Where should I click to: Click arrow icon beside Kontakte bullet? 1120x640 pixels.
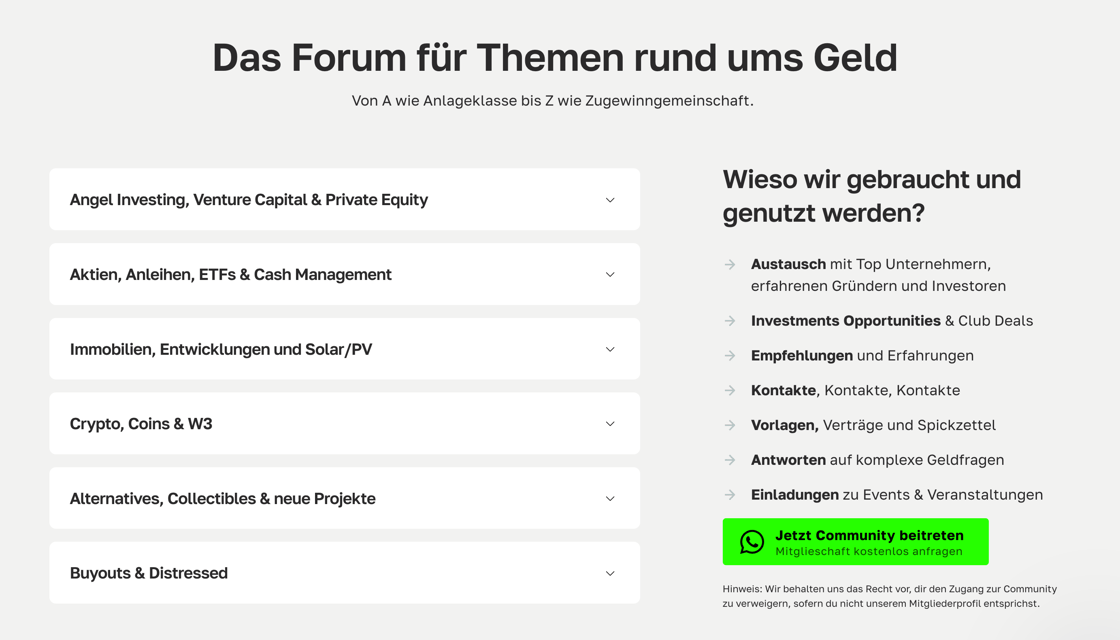click(x=730, y=391)
